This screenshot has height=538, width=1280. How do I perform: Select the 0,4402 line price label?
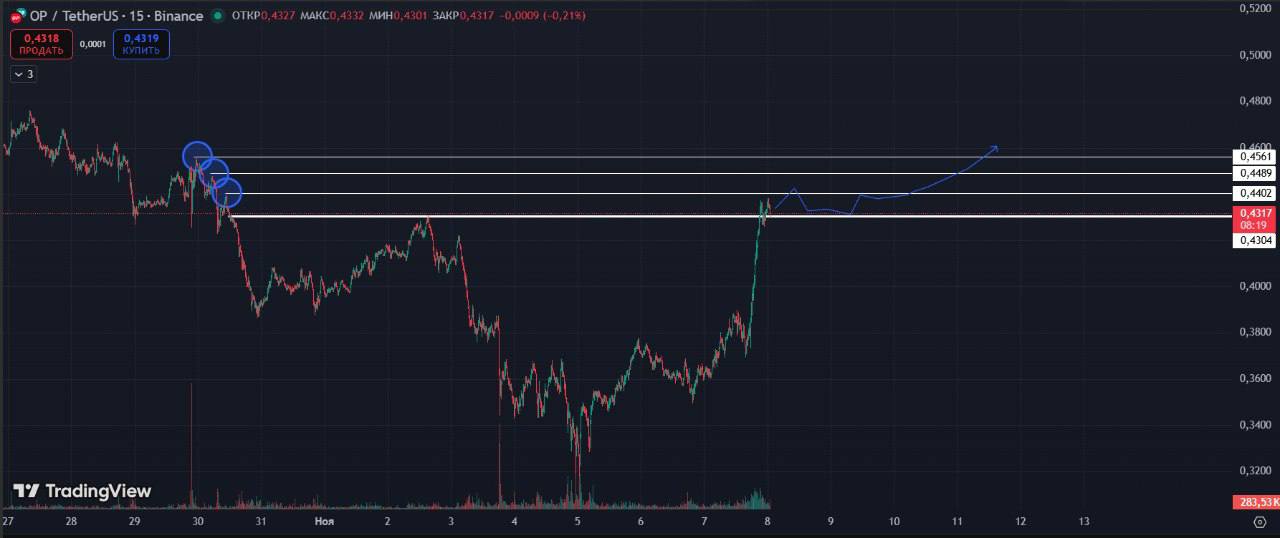pos(1256,193)
